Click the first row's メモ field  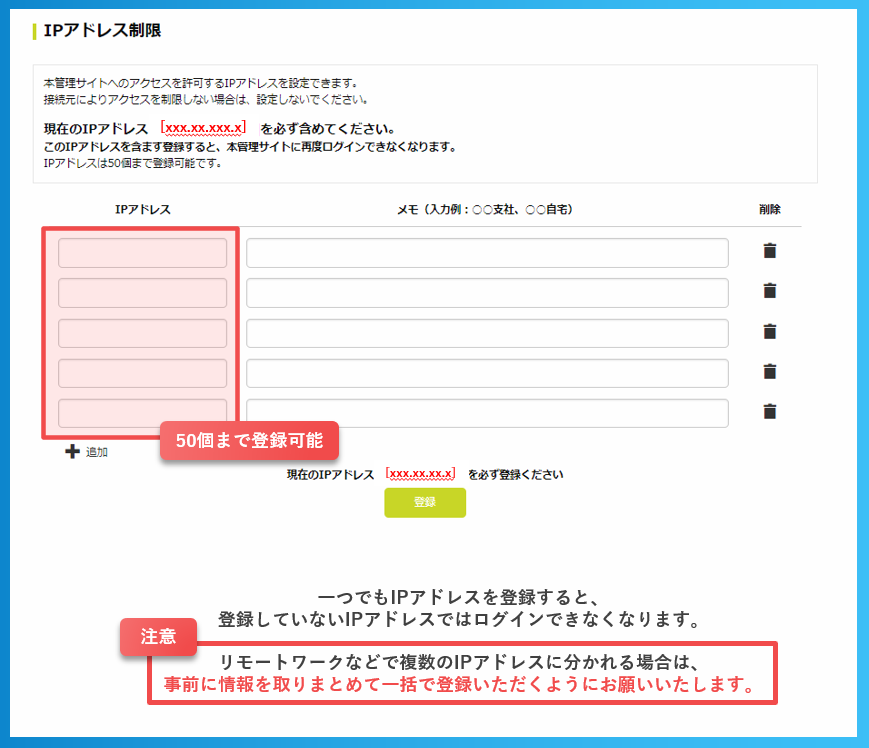click(487, 253)
